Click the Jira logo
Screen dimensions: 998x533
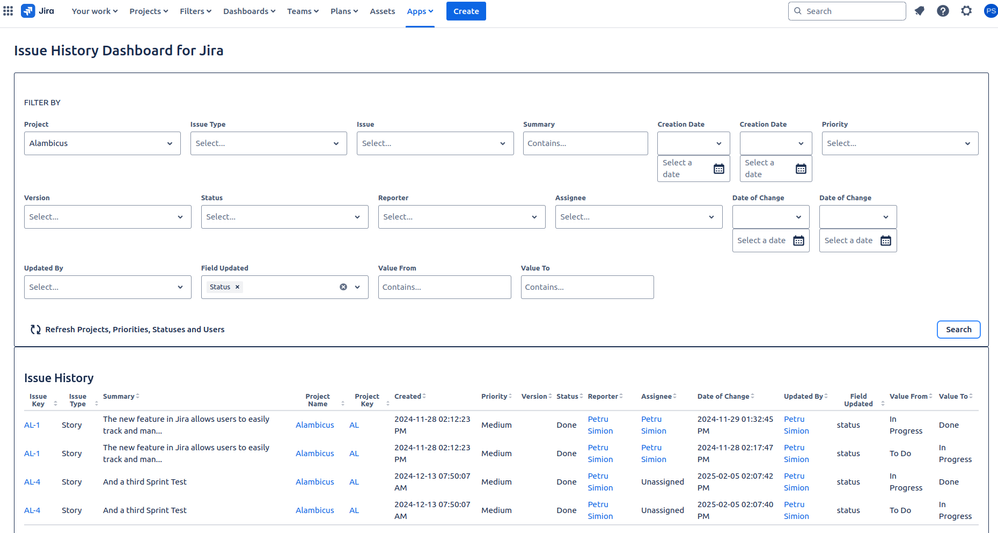[x=38, y=11]
